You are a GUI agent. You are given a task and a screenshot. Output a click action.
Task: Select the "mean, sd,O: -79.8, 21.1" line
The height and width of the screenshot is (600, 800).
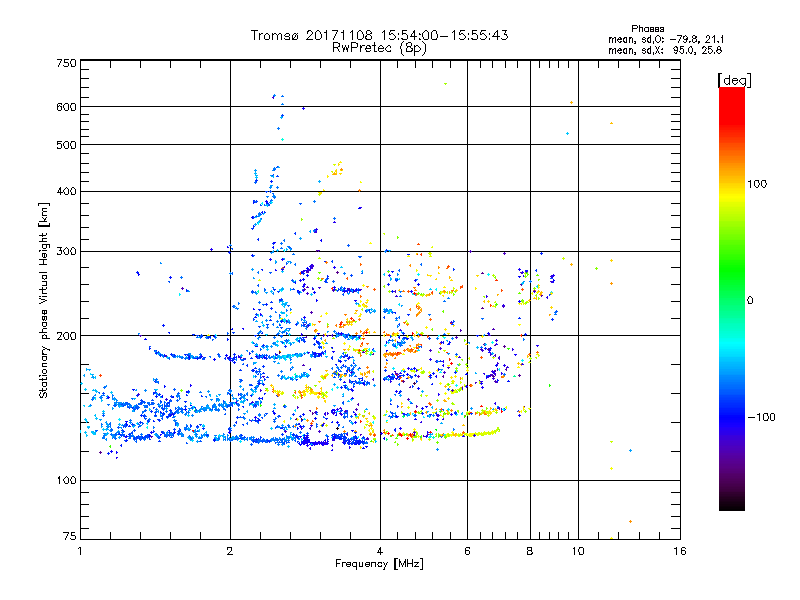click(666, 39)
